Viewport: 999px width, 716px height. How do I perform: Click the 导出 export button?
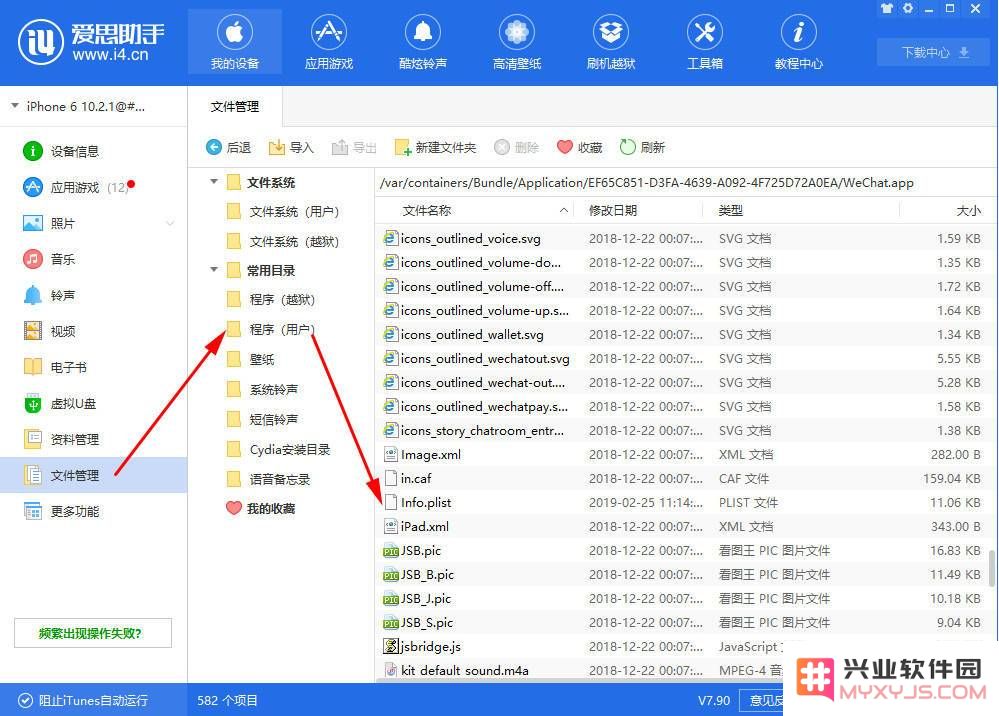click(x=354, y=148)
